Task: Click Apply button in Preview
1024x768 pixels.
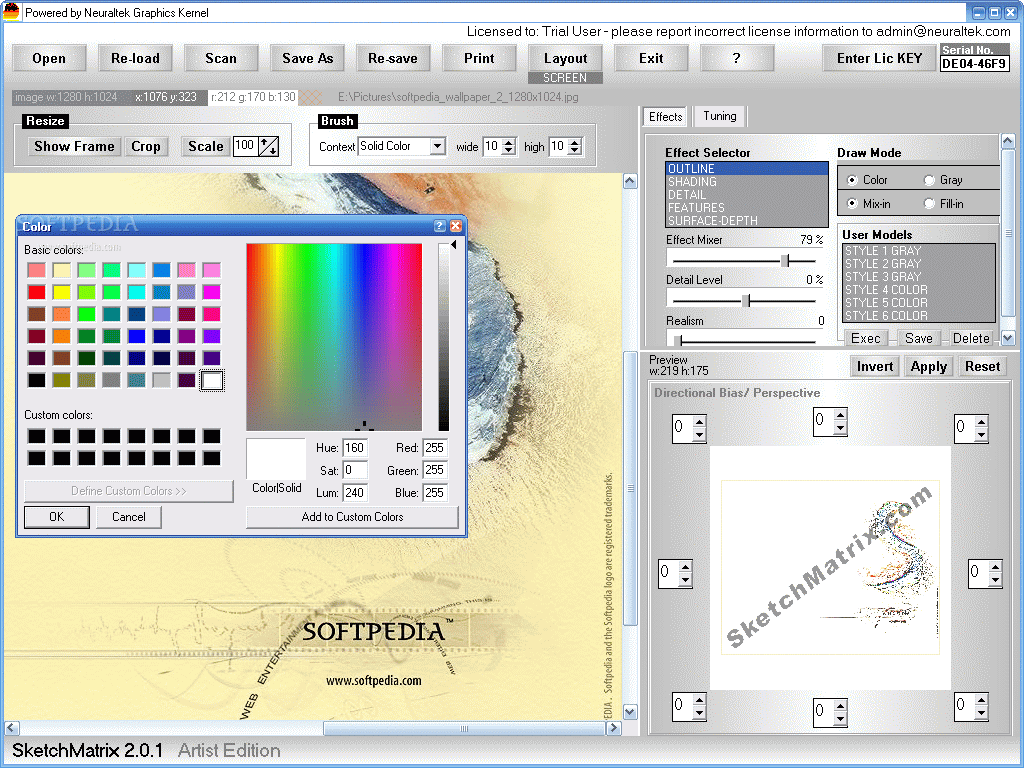Action: (929, 367)
